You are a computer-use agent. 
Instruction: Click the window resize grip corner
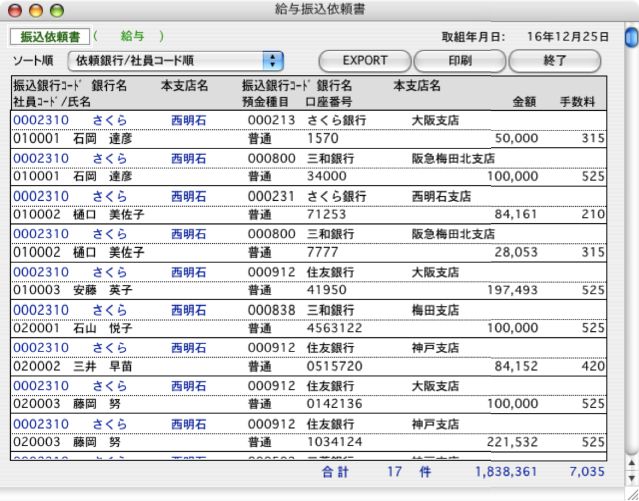(630, 493)
